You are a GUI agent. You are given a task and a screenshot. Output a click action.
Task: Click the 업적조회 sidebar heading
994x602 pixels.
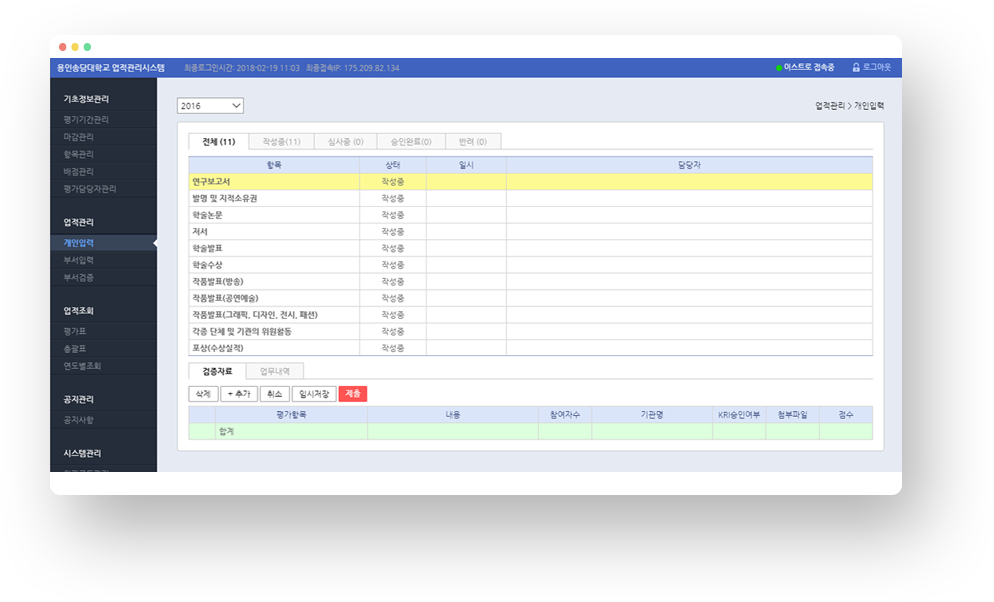(x=79, y=311)
